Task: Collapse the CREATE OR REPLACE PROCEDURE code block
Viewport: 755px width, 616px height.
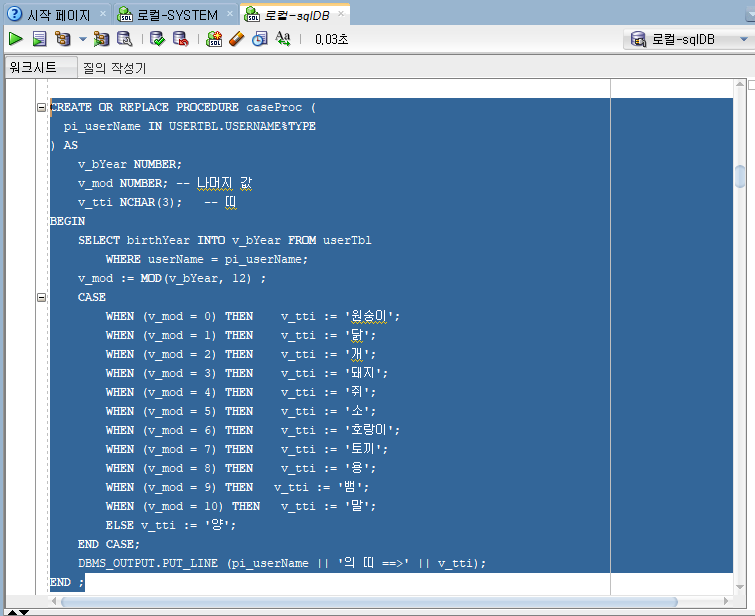Action: click(x=41, y=107)
